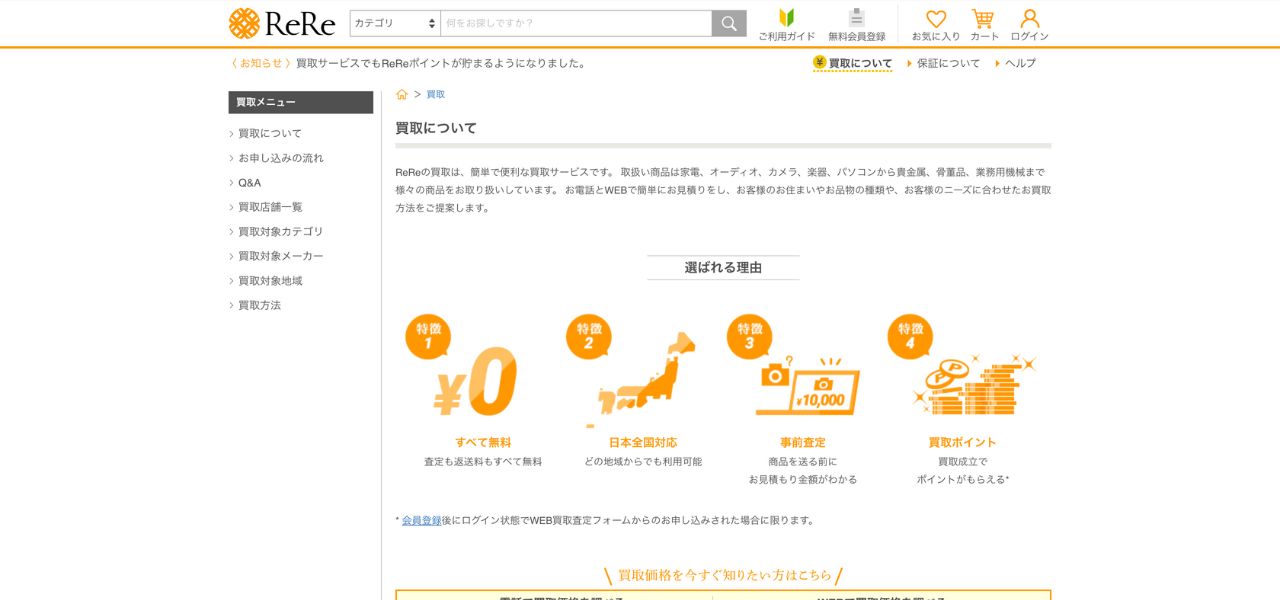Open the カテゴリ dropdown
Viewport: 1280px width, 600px height.
tap(395, 23)
